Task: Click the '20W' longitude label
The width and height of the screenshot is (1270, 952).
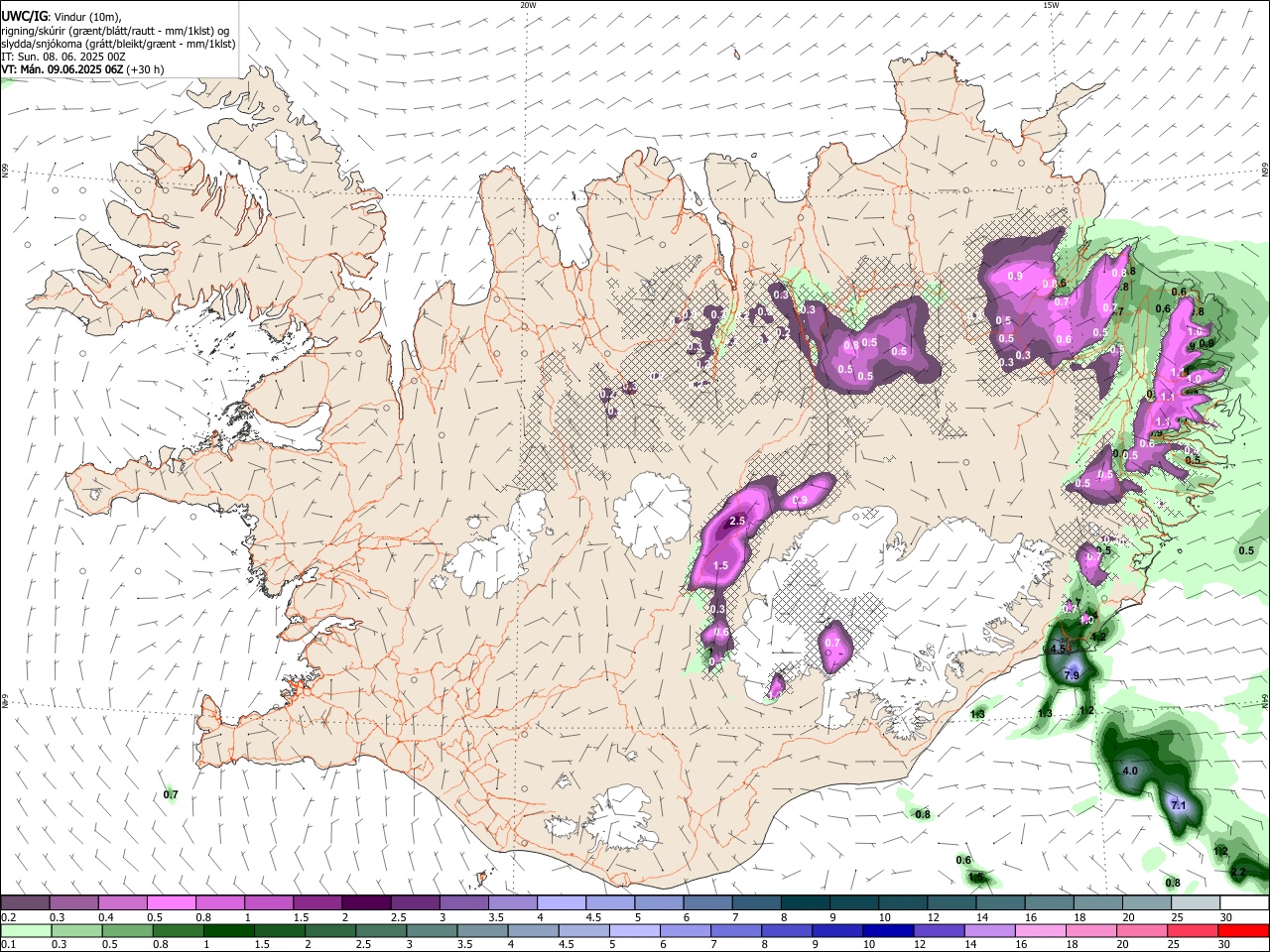Action: [x=528, y=5]
